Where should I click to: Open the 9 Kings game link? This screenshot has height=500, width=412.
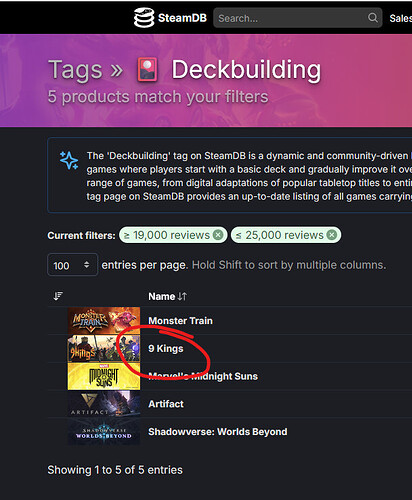[166, 349]
